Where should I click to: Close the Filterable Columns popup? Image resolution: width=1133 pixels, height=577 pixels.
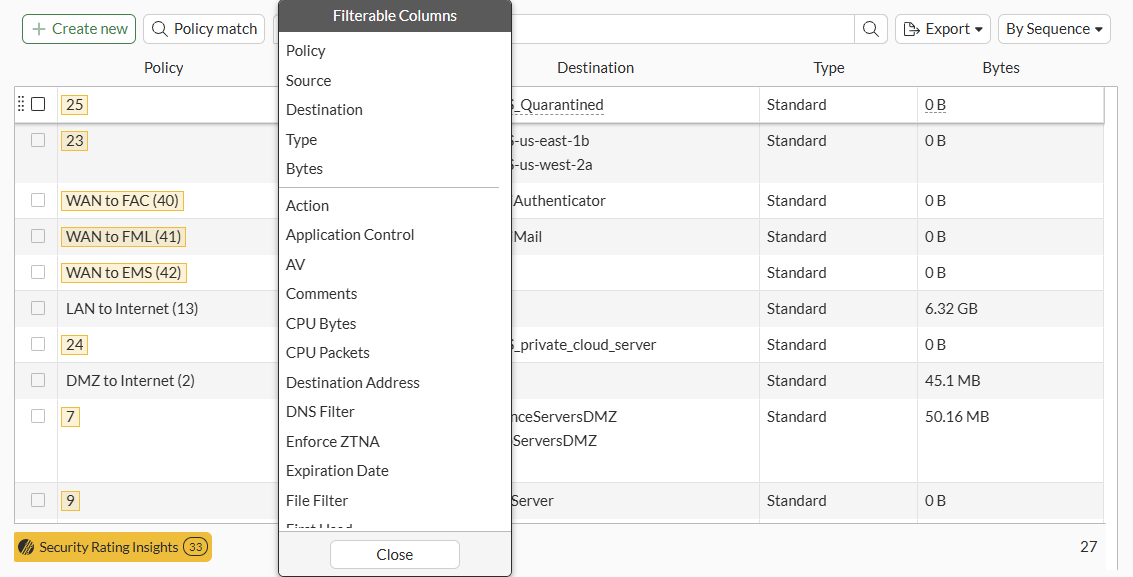pyautogui.click(x=395, y=554)
